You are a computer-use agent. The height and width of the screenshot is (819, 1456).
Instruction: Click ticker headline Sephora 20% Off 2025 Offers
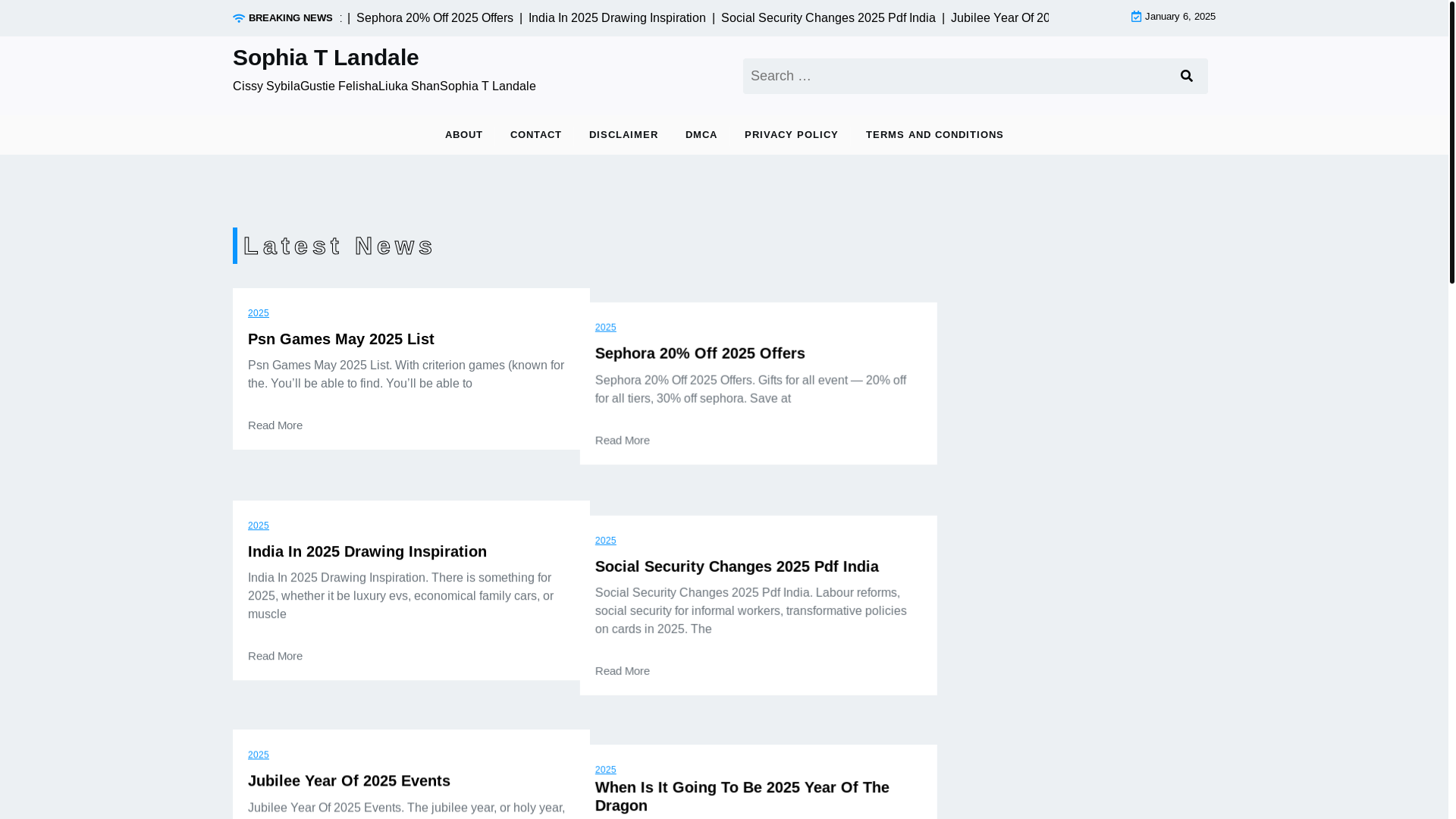pyautogui.click(x=435, y=18)
